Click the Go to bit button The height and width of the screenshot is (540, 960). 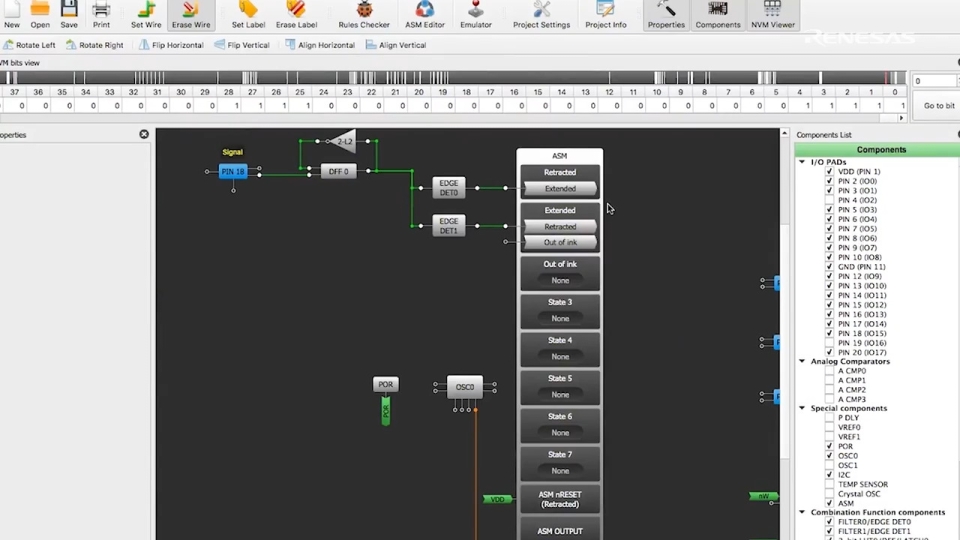pos(938,105)
